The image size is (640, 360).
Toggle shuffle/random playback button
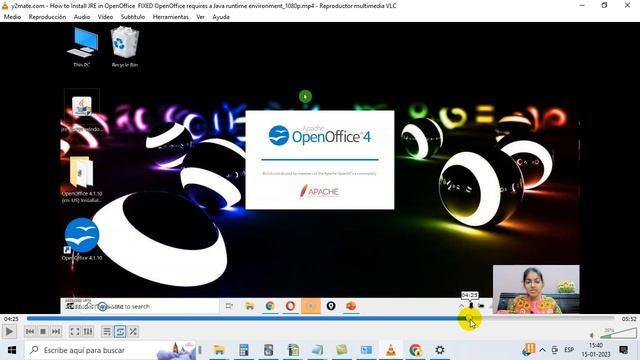133,332
